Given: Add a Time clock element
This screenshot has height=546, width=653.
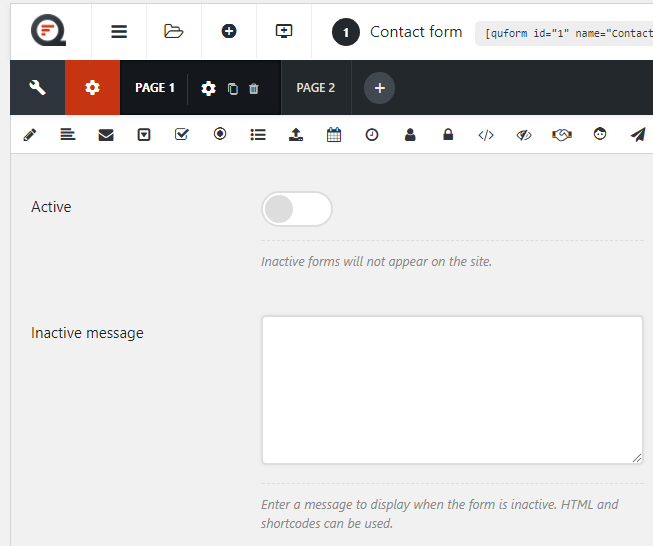Looking at the screenshot, I should pyautogui.click(x=372, y=135).
